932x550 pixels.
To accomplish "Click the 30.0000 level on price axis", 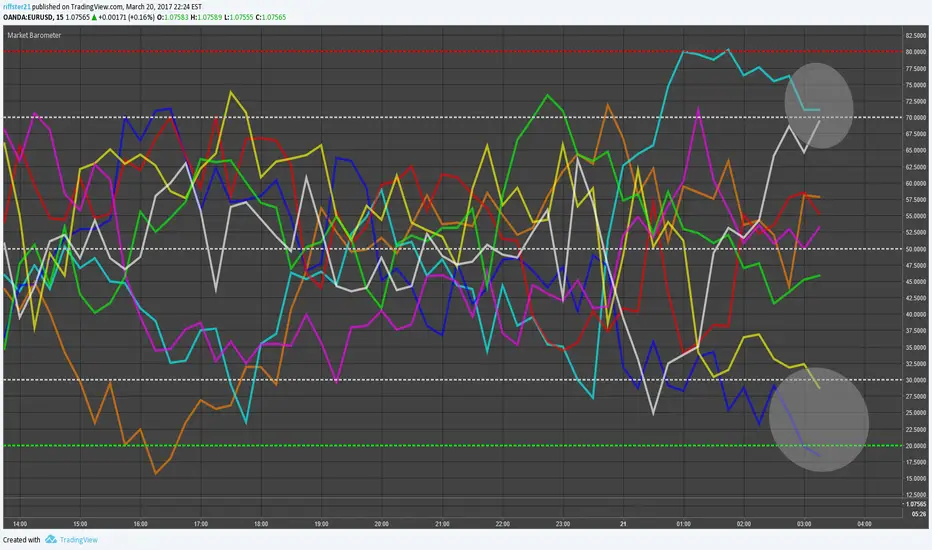I will [x=915, y=380].
